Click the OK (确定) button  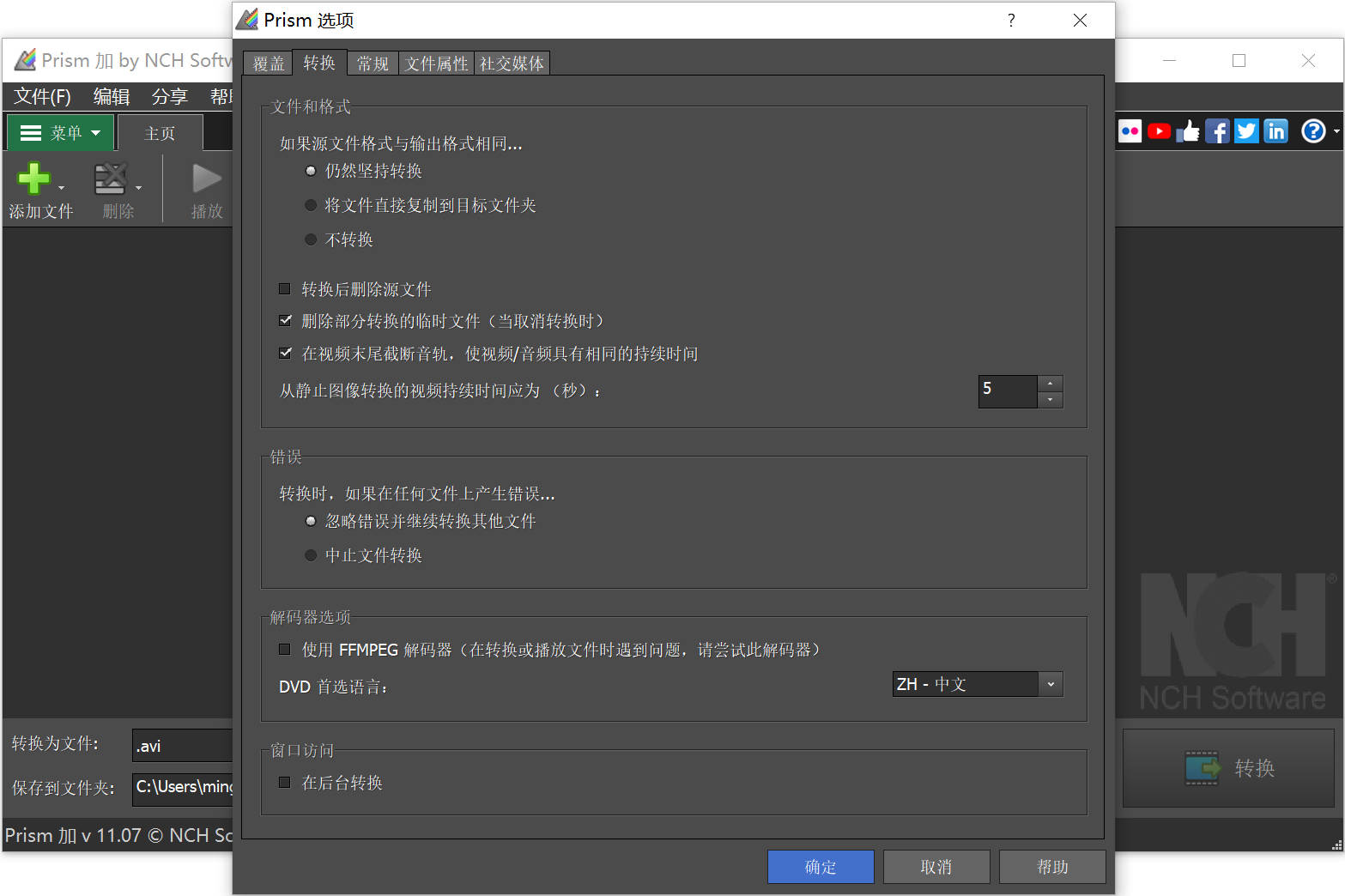click(x=821, y=867)
